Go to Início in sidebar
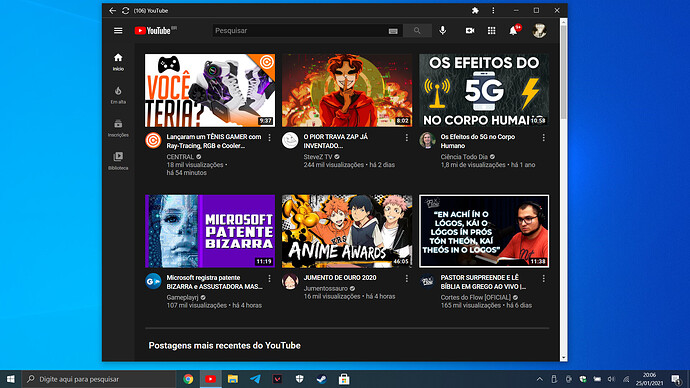Viewport: 690px width, 388px height. [x=118, y=62]
